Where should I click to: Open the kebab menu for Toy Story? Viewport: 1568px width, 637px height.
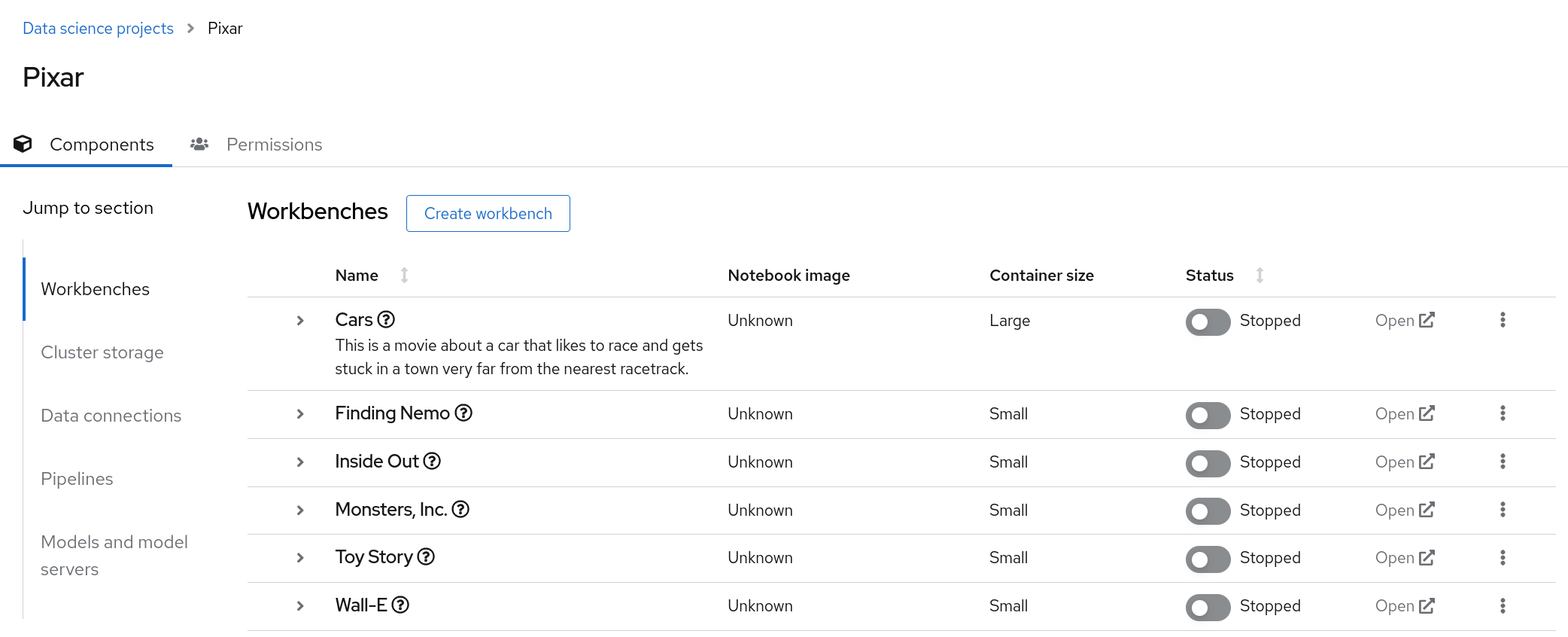tap(1503, 558)
